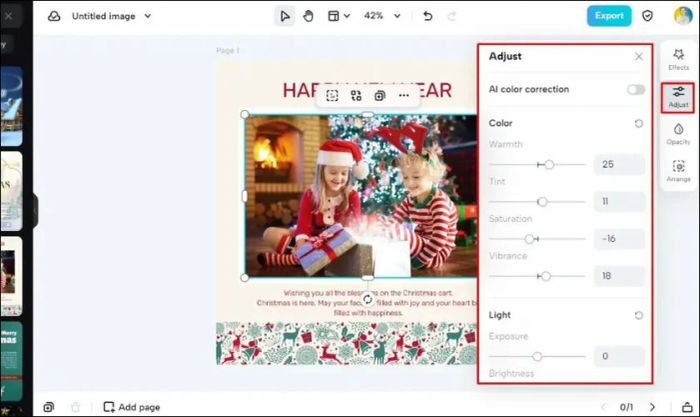Click the Exposure slider handle

coord(537,356)
